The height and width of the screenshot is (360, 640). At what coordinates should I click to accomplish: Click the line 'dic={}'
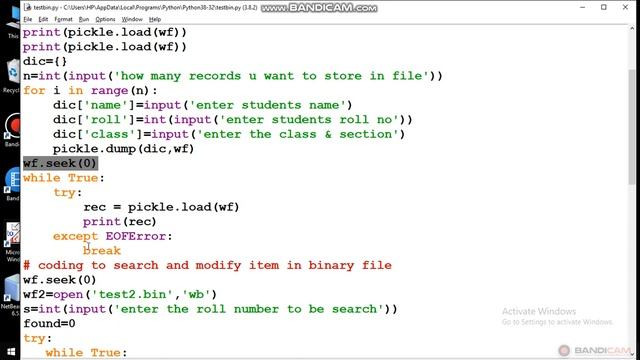[45, 61]
